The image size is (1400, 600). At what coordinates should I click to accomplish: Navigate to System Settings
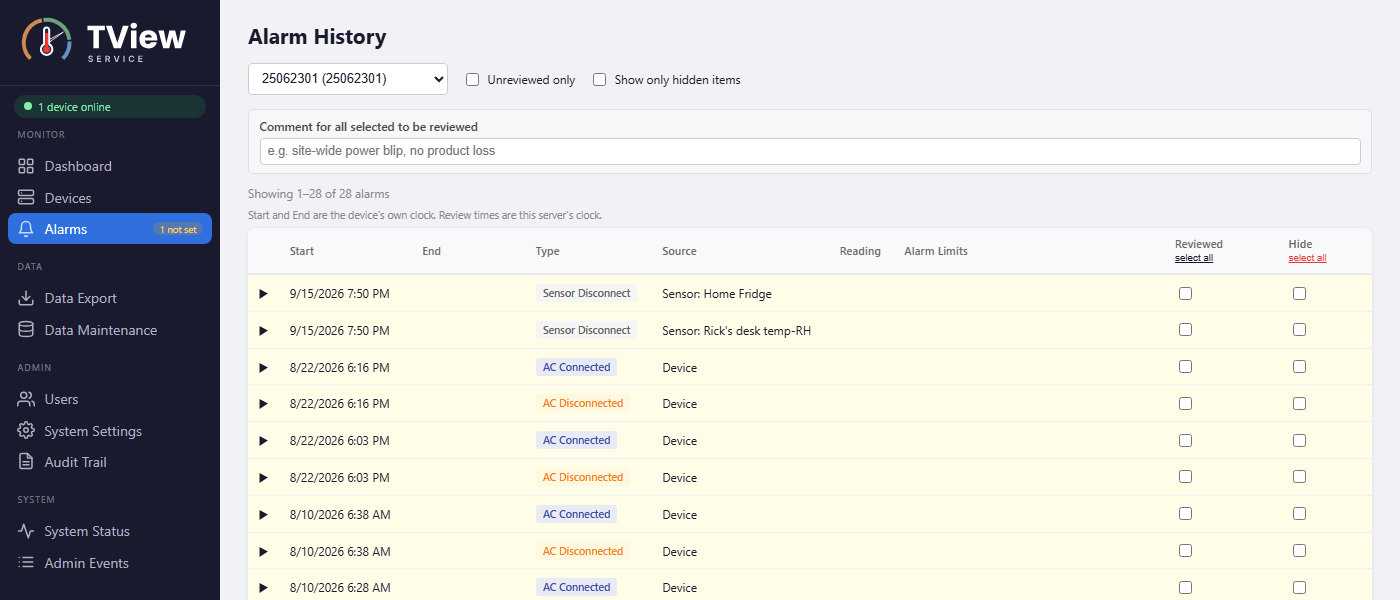tap(110, 431)
